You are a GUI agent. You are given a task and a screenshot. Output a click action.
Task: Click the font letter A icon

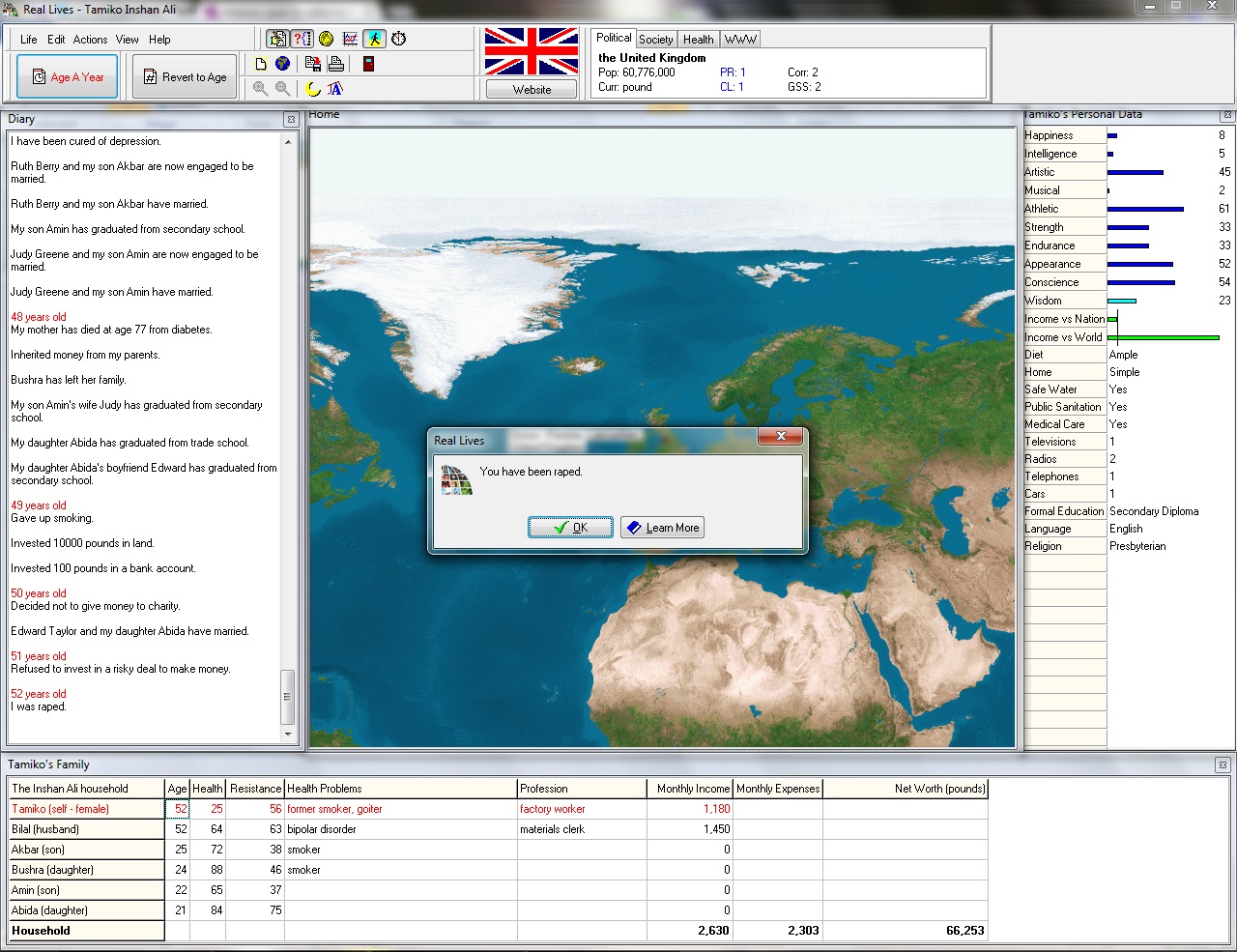pos(335,89)
